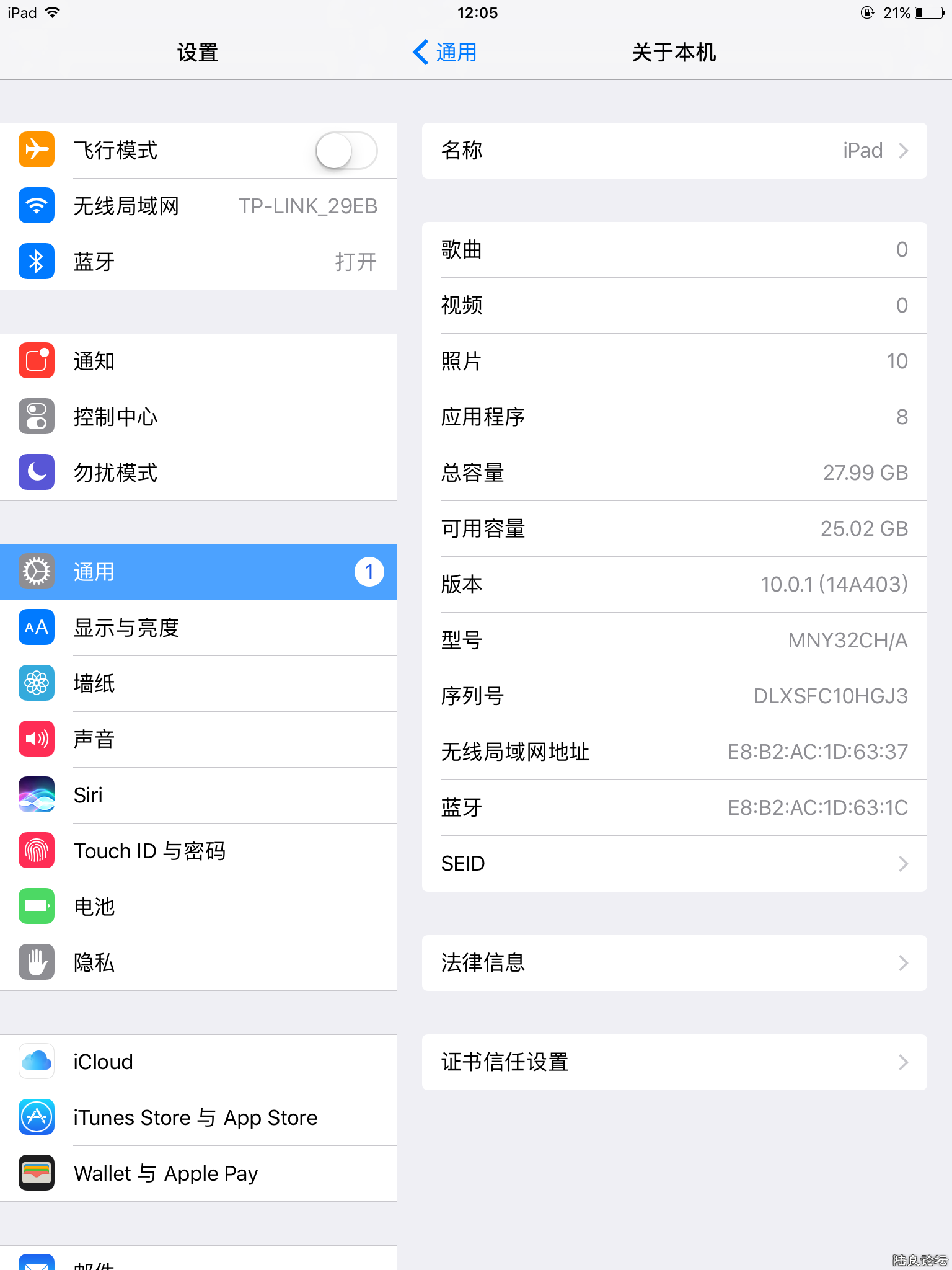Open the 蓝牙 Bluetooth icon in sidebar

tap(37, 262)
